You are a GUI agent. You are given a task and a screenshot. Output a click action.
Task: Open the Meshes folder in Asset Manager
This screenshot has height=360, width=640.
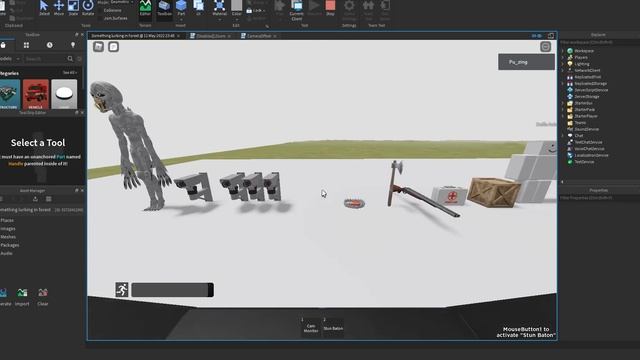click(x=8, y=237)
